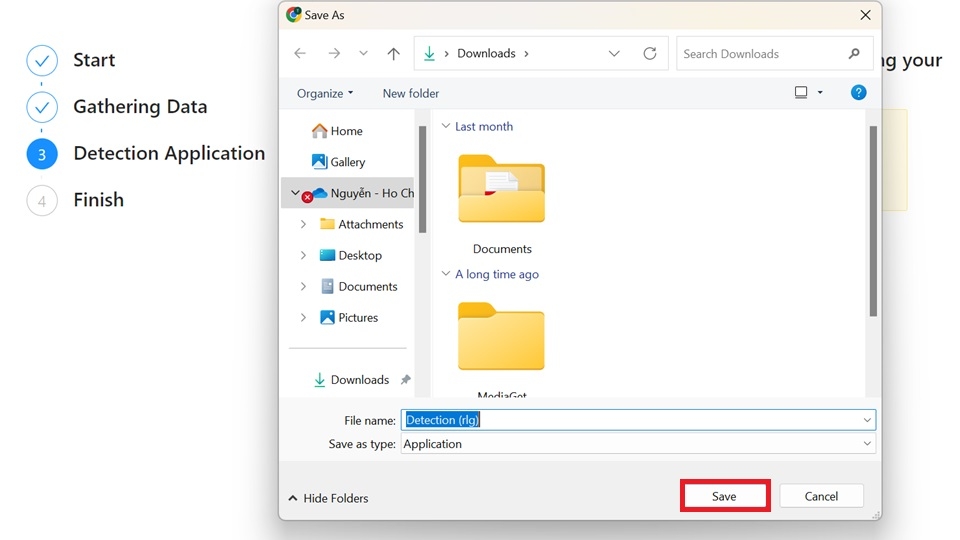The height and width of the screenshot is (540, 960).
Task: Click the Back navigation arrow
Action: click(300, 53)
